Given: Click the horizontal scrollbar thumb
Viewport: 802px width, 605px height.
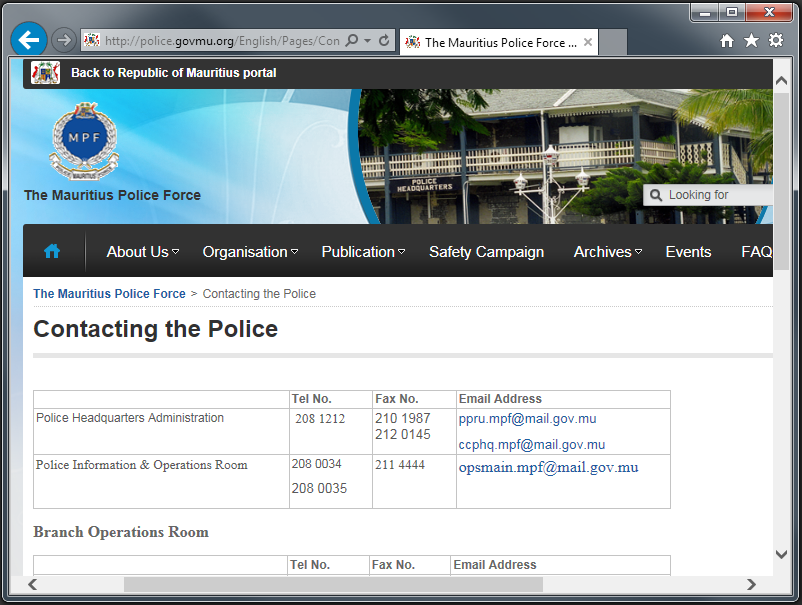Looking at the screenshot, I should [333, 584].
